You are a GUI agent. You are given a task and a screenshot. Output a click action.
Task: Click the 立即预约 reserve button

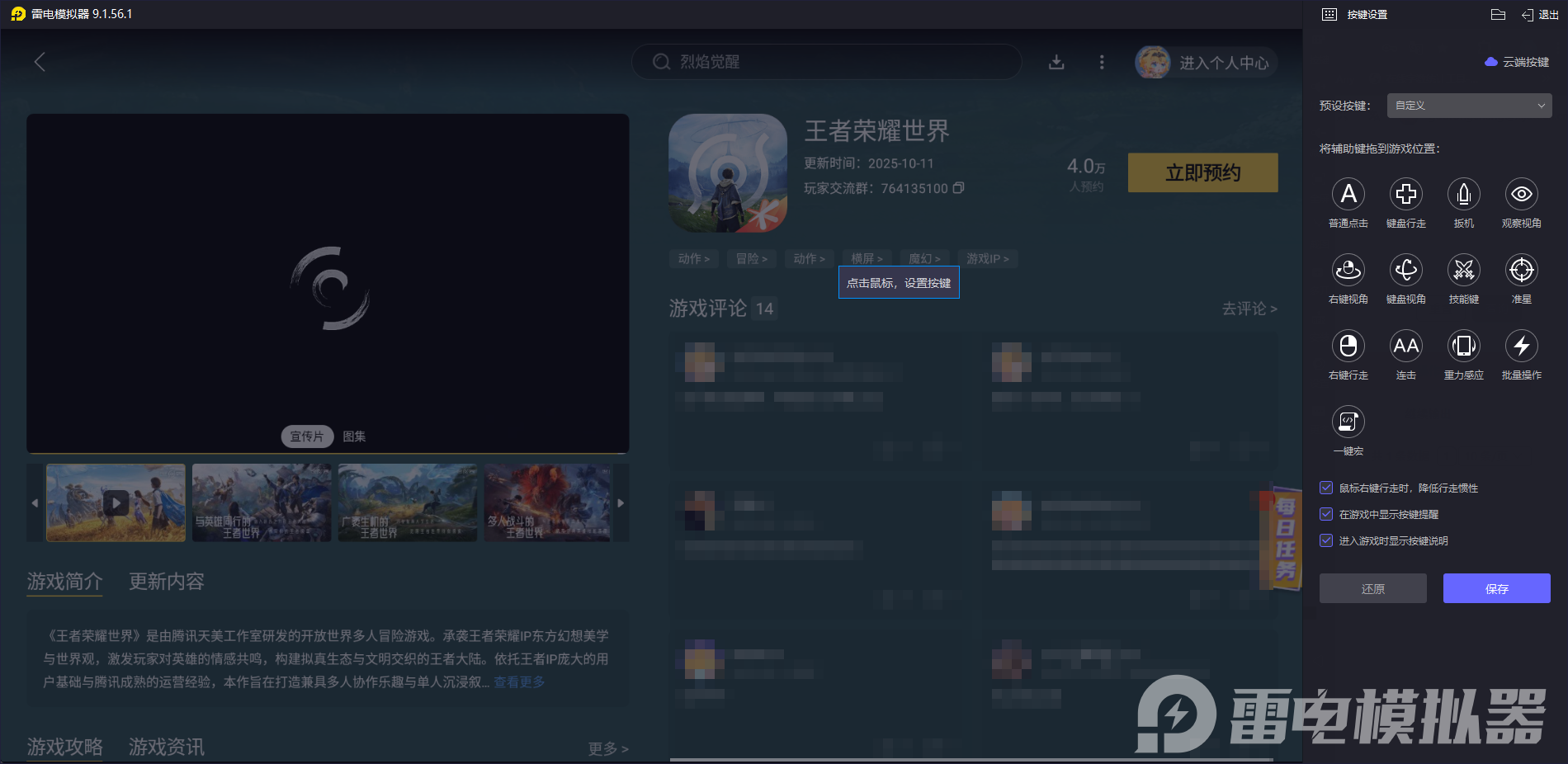[1203, 172]
